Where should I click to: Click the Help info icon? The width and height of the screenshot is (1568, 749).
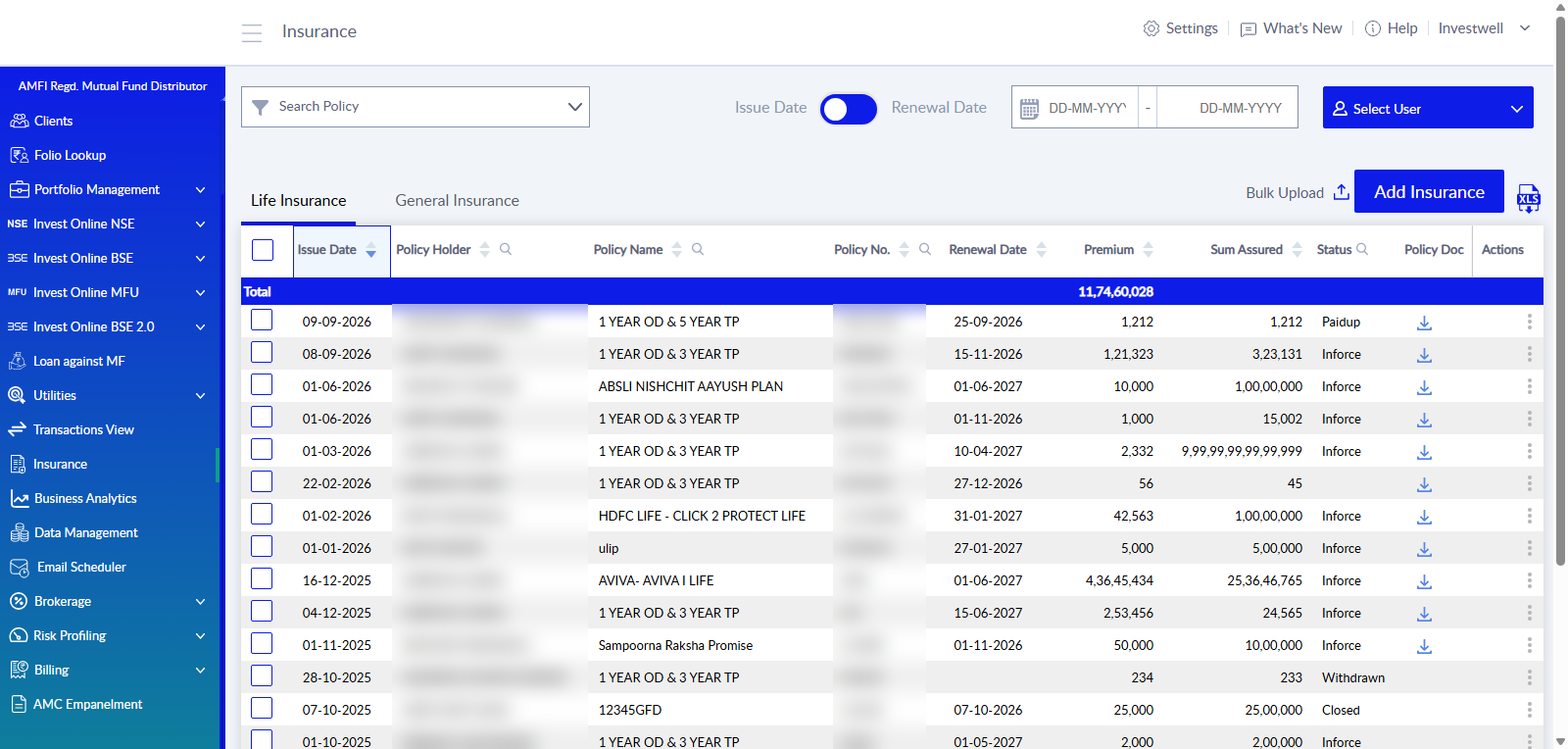click(1373, 28)
